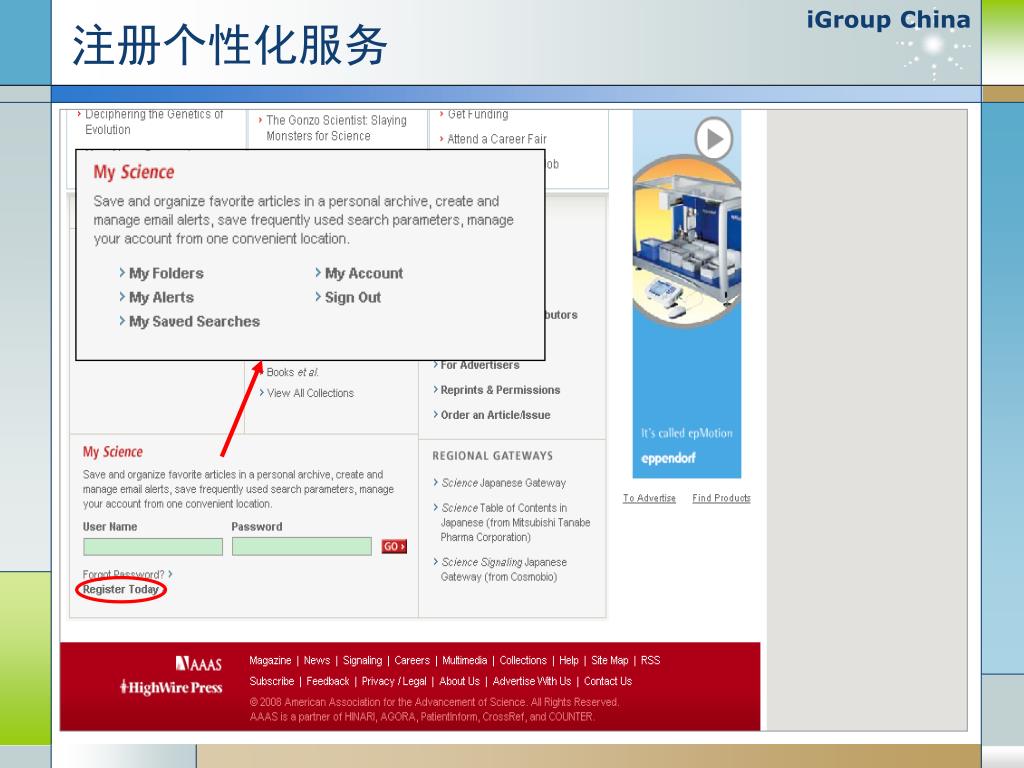The width and height of the screenshot is (1024, 768).
Task: Open Science Table of Contents in Japanese
Action: [515, 522]
